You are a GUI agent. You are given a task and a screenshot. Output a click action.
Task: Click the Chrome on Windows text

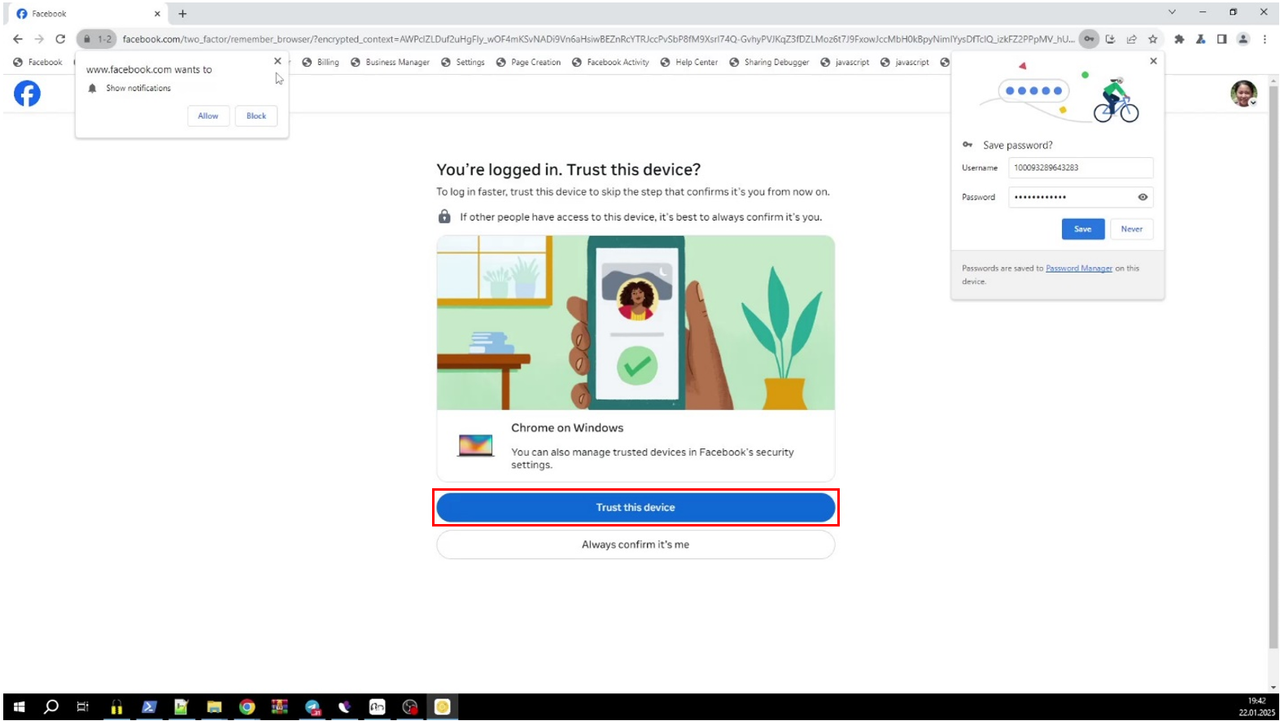click(x=567, y=428)
